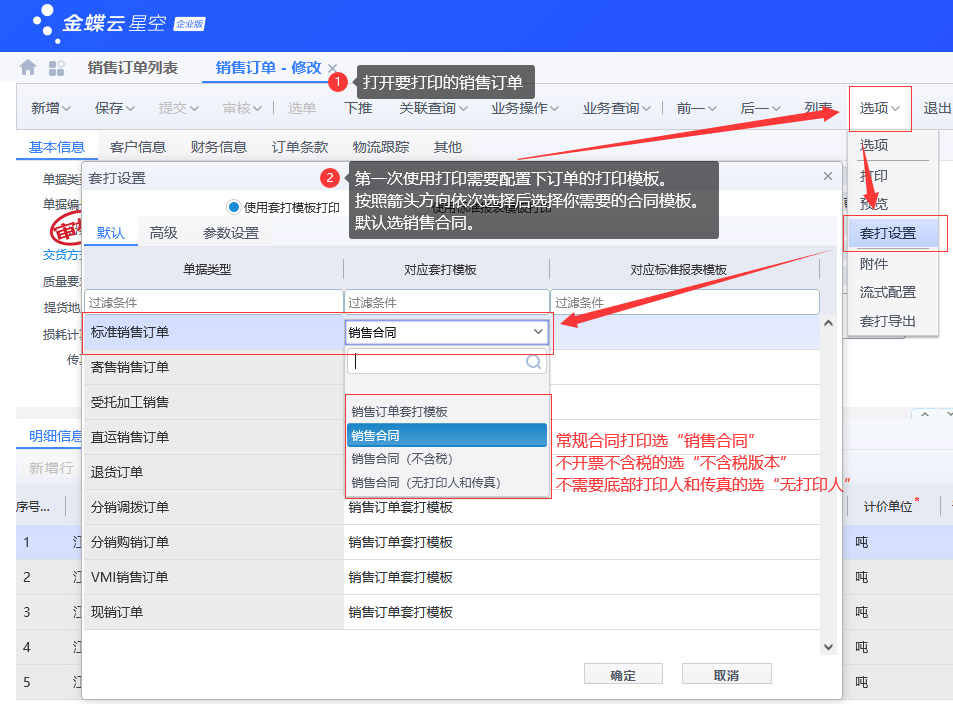953x704 pixels.
Task: Switch to the 客户信息 tab
Action: point(138,147)
